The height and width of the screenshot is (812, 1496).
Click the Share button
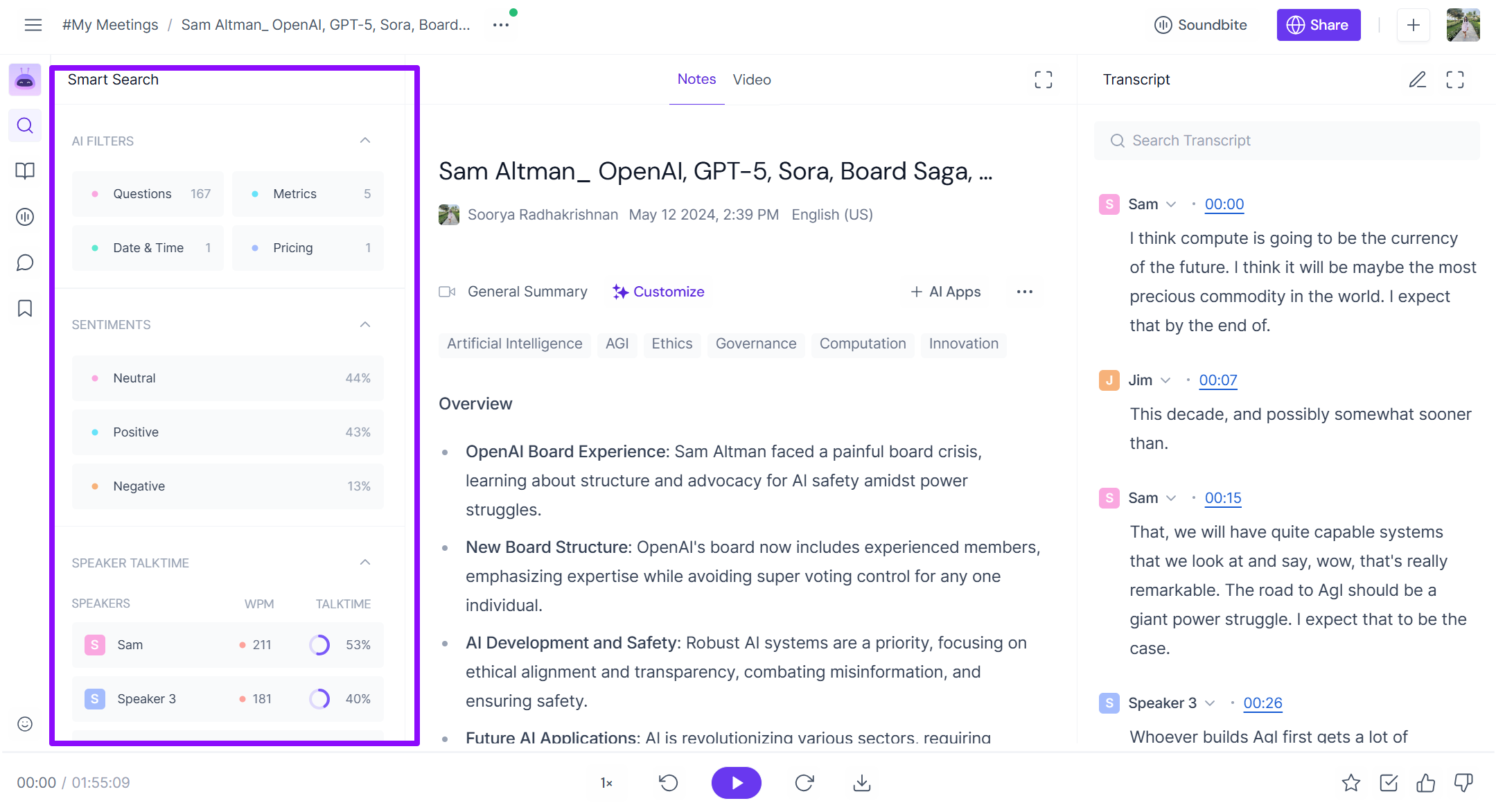point(1318,25)
